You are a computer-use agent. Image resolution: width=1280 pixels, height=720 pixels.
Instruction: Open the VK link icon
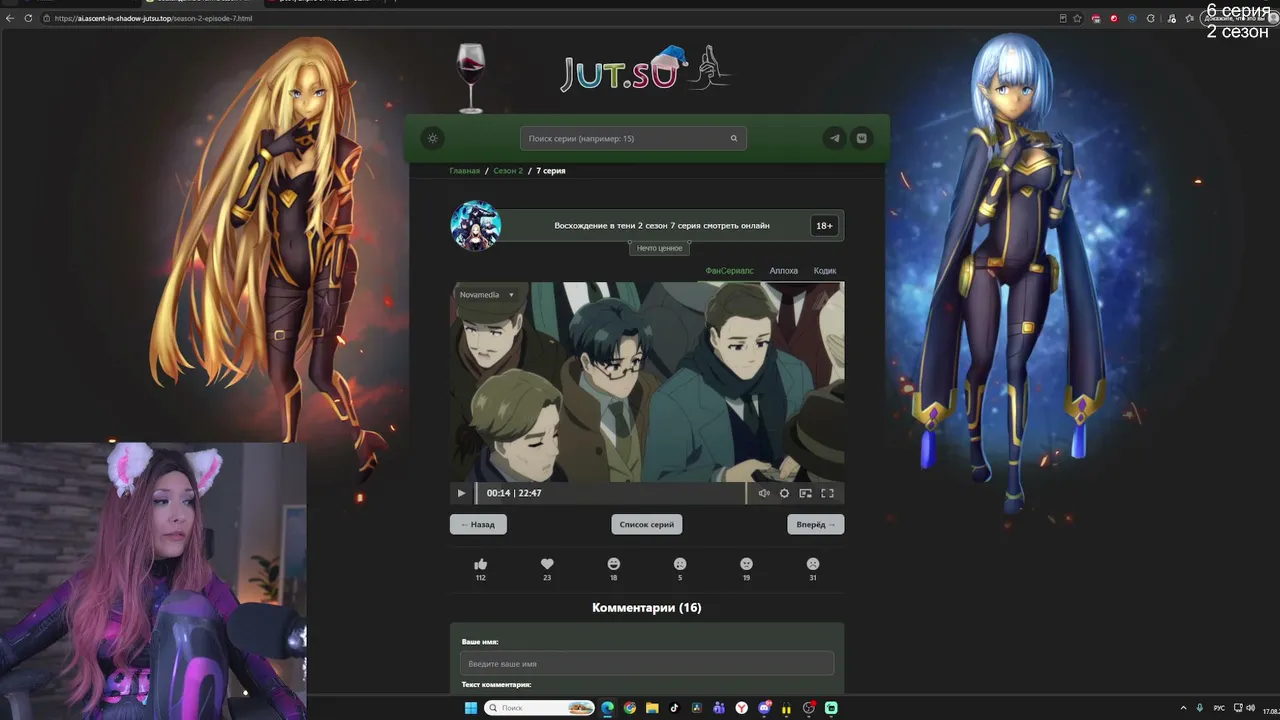click(x=861, y=138)
